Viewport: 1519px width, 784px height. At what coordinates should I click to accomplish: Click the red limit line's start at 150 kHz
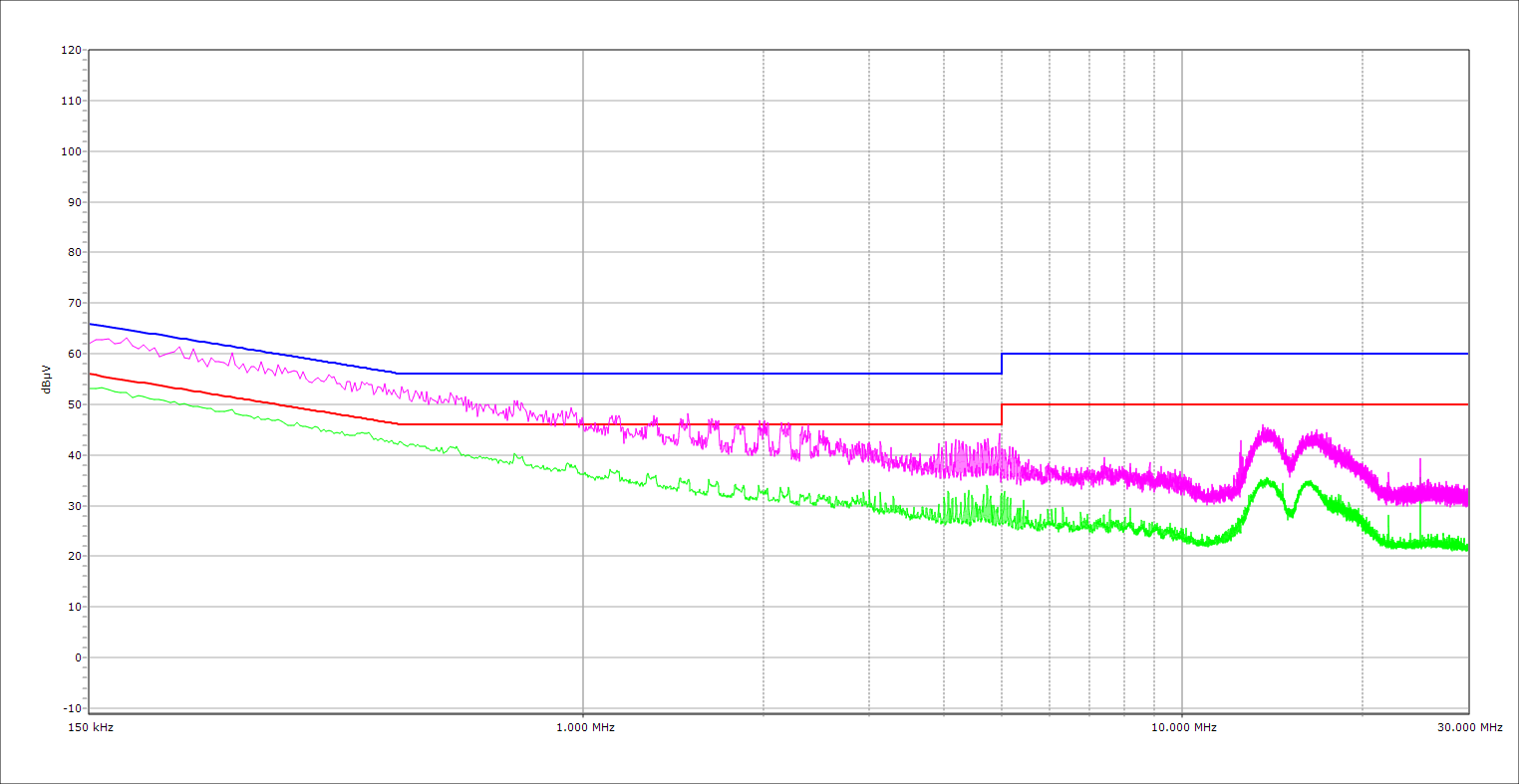click(x=91, y=374)
